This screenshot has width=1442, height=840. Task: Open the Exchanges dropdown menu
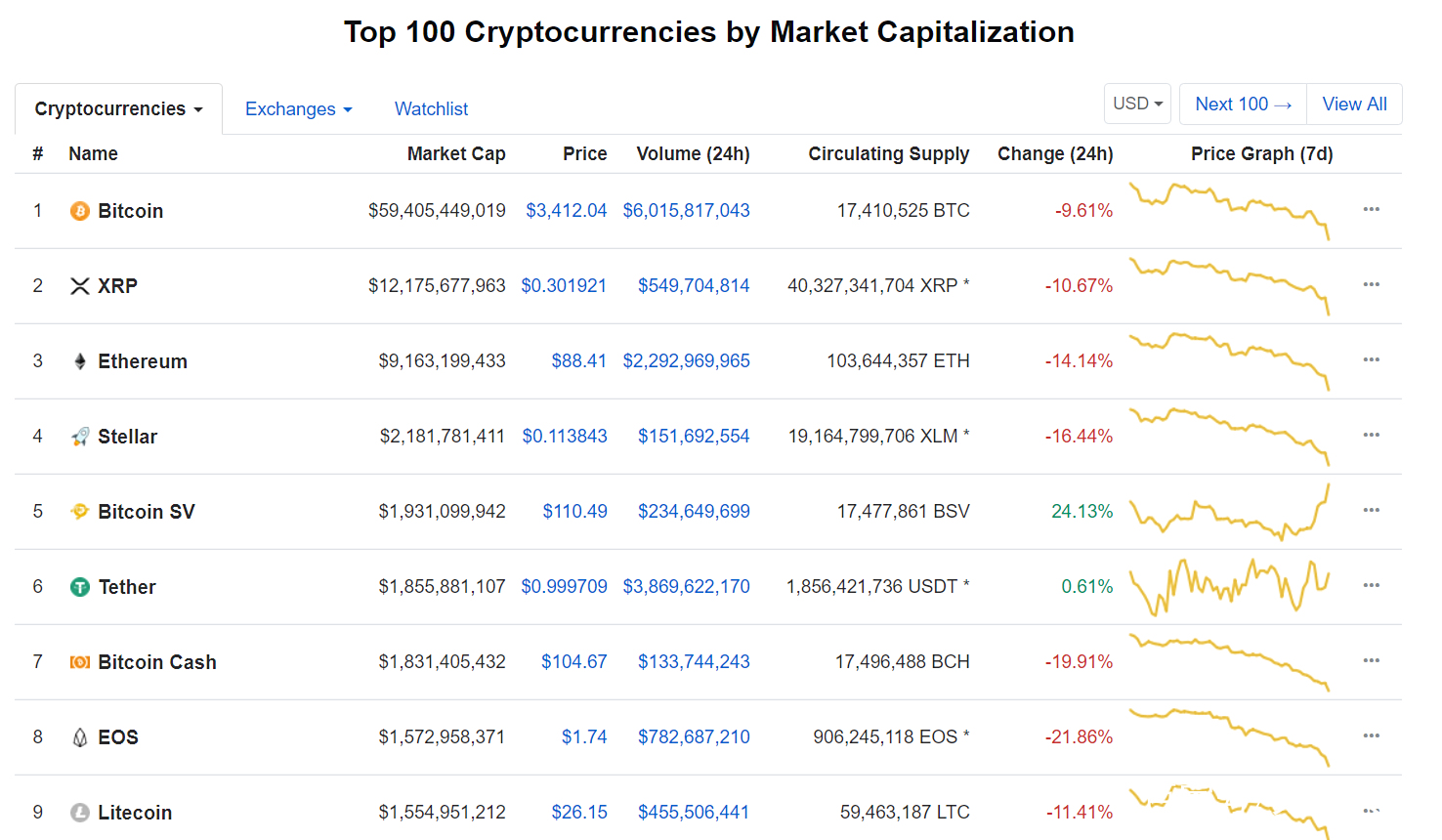pyautogui.click(x=298, y=109)
